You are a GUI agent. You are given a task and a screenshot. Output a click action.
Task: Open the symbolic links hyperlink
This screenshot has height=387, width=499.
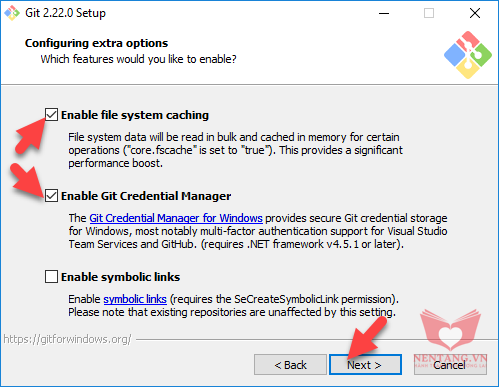coord(135,299)
